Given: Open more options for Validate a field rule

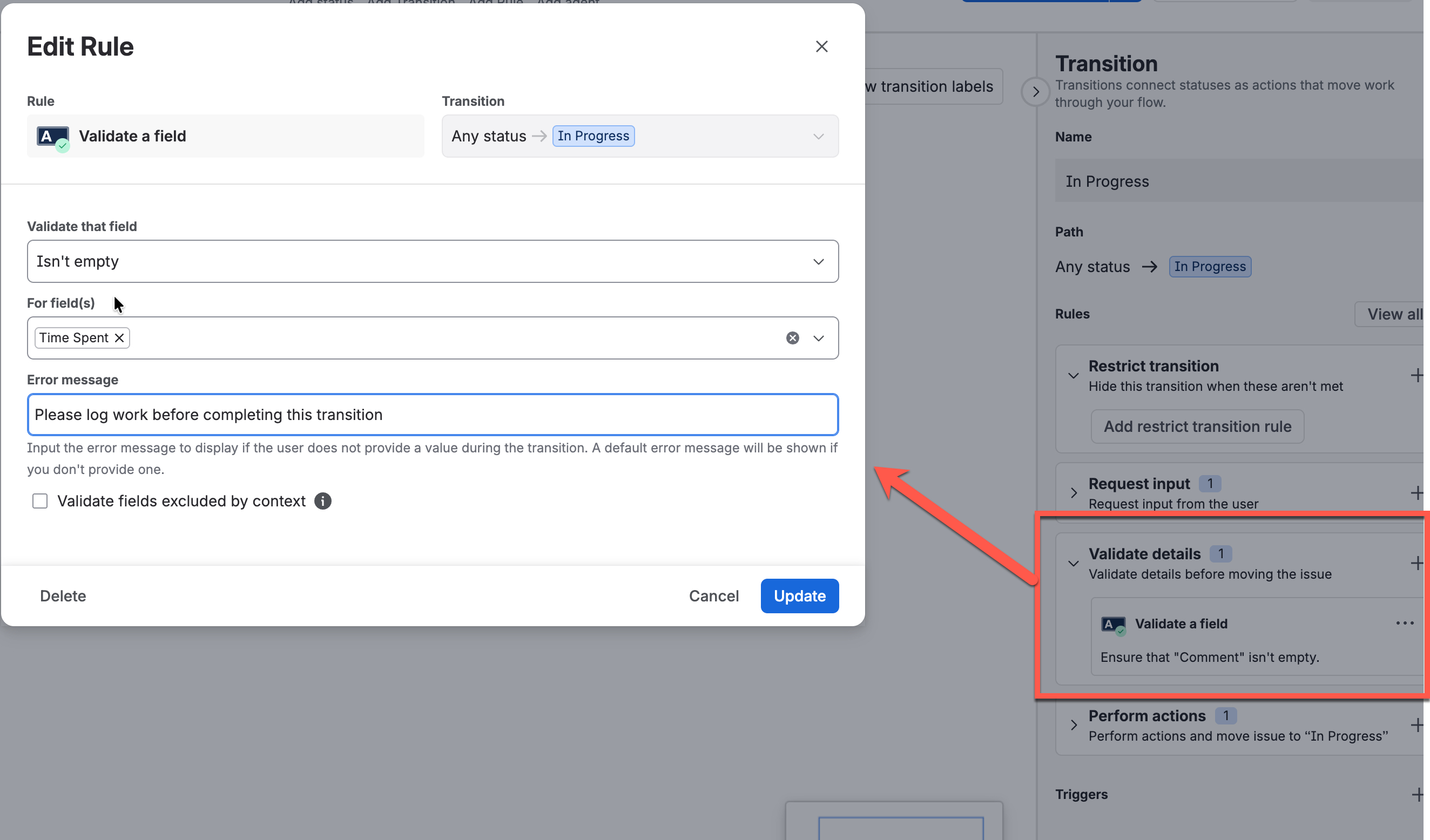Looking at the screenshot, I should 1405,623.
